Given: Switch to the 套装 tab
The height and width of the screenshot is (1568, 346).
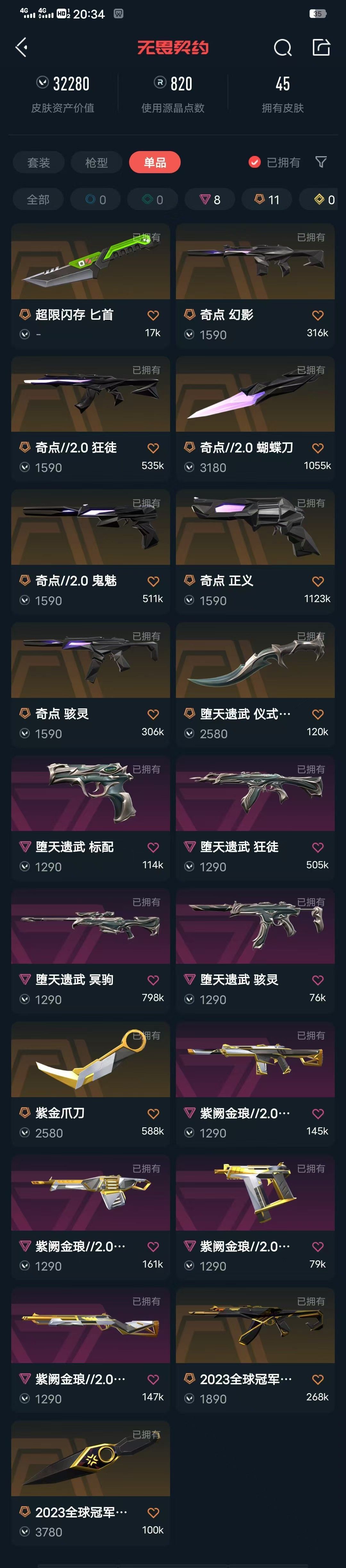Looking at the screenshot, I should (x=39, y=163).
